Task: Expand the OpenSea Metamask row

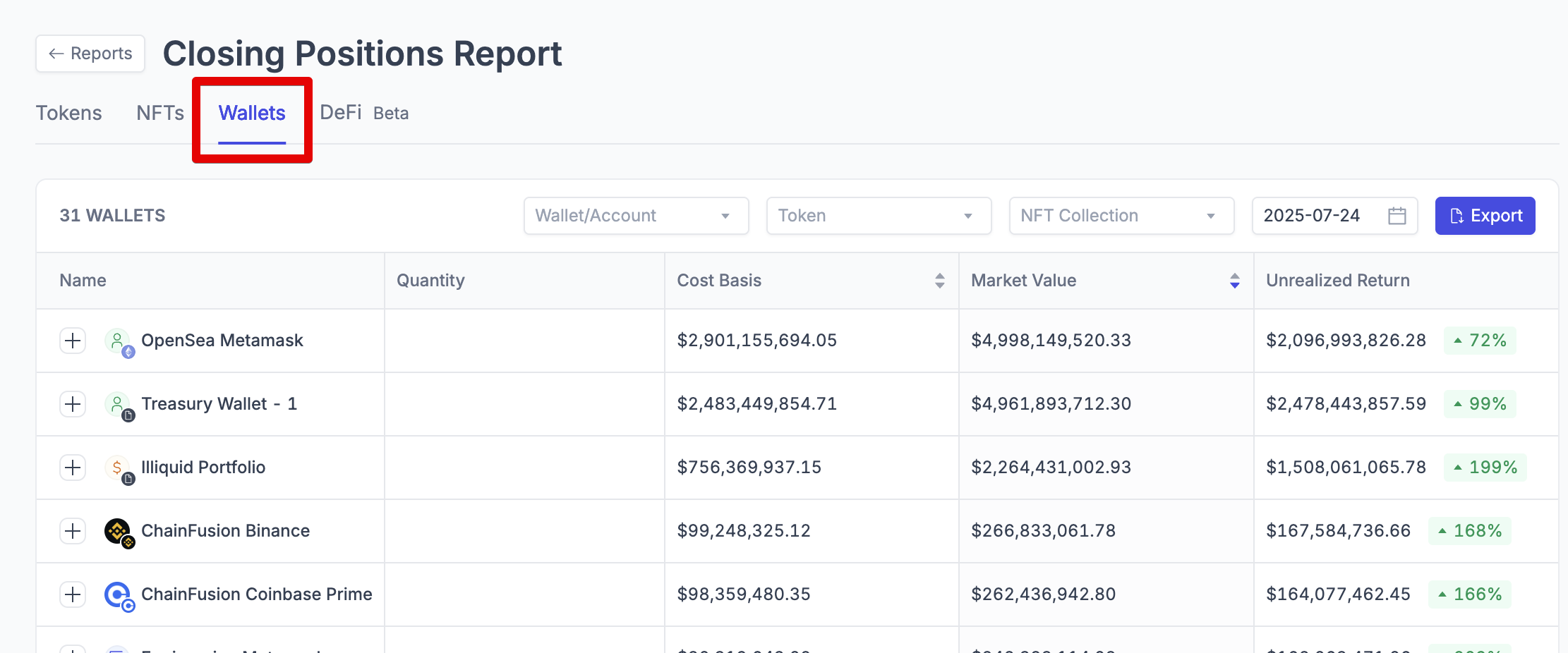Action: (73, 341)
